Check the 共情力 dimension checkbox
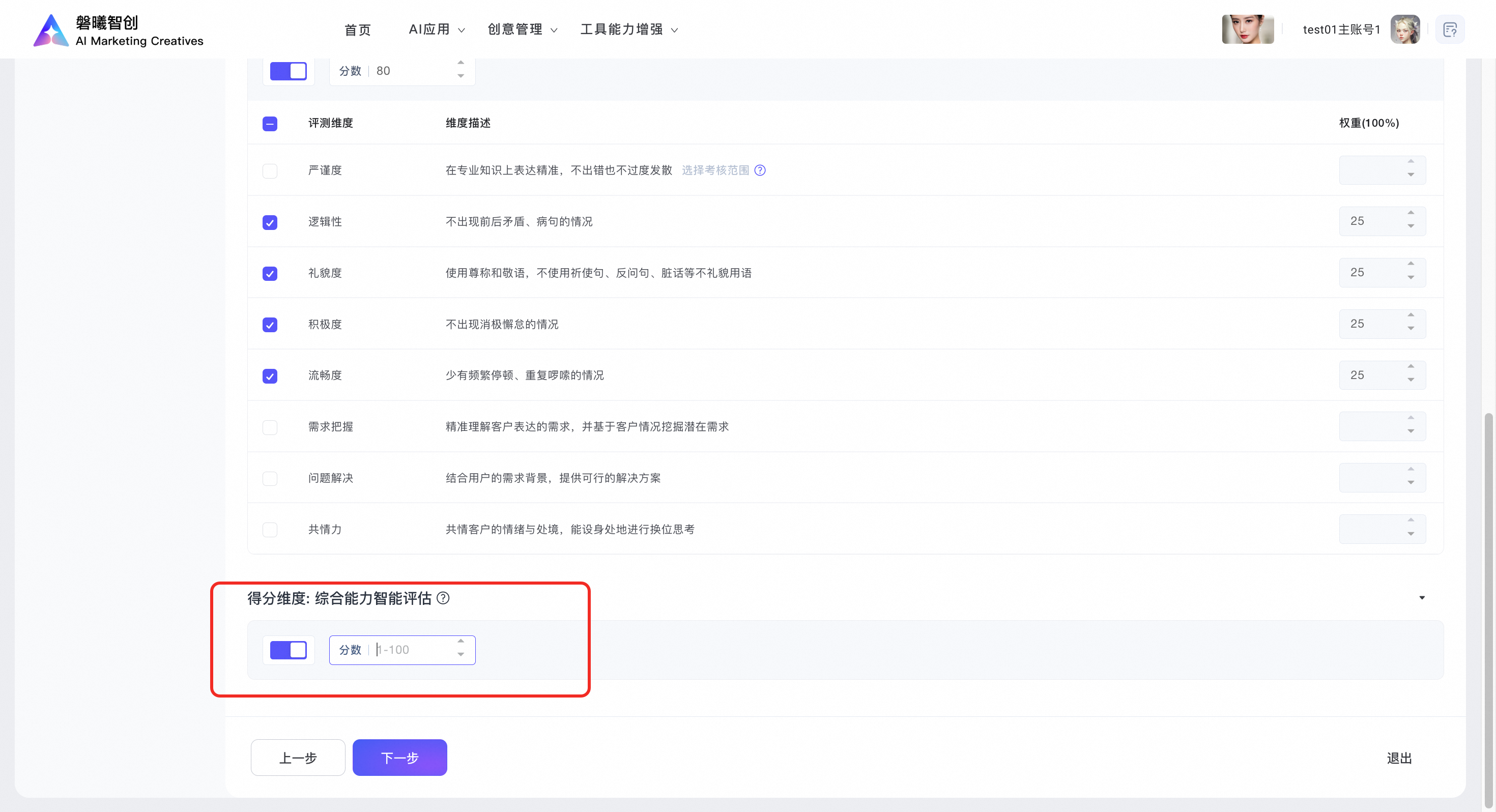 coord(270,530)
